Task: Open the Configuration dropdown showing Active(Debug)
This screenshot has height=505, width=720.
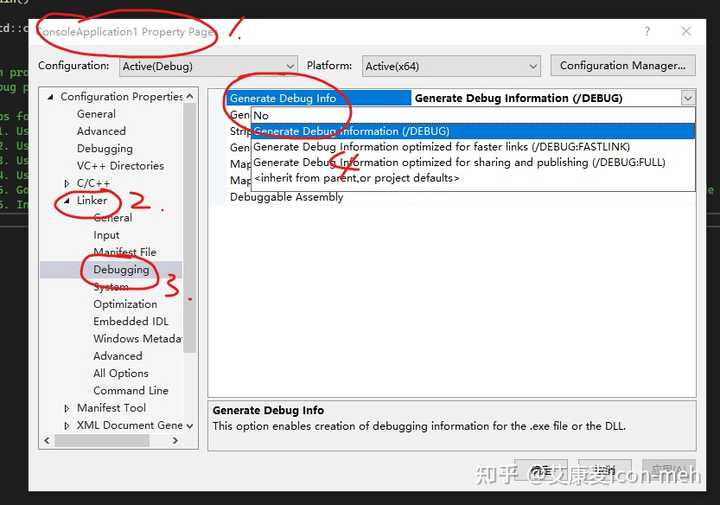Action: click(x=208, y=66)
